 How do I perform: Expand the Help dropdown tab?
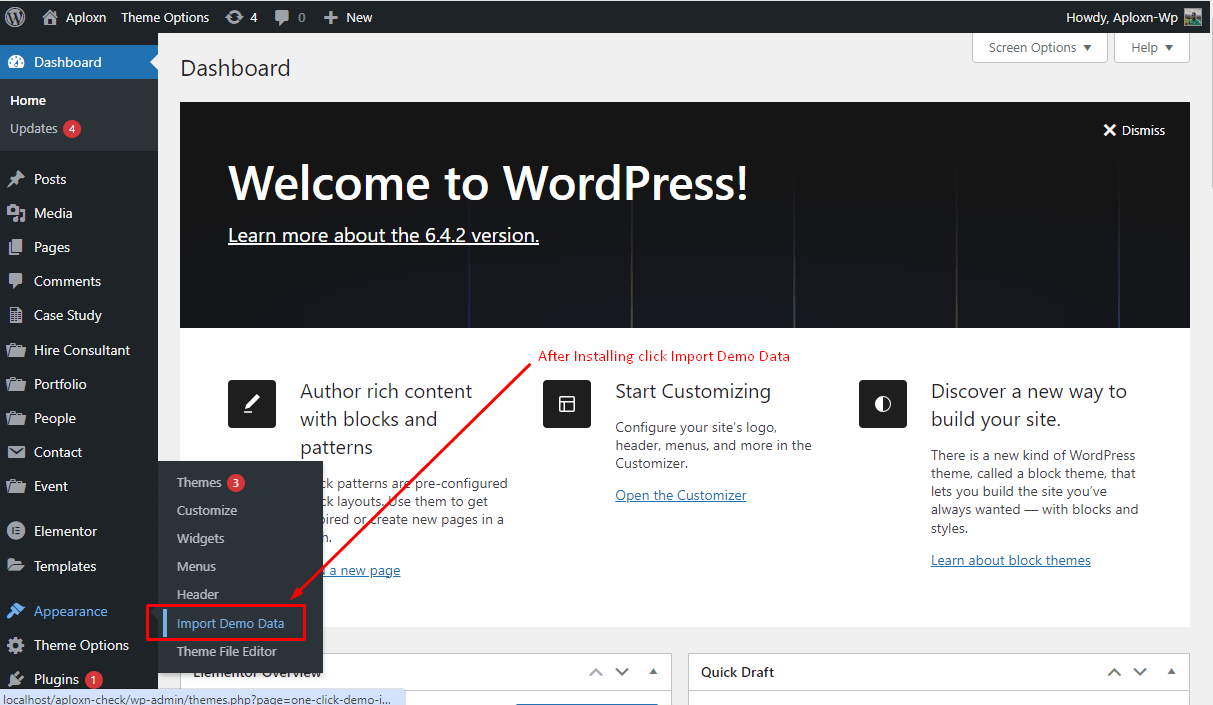click(1152, 47)
